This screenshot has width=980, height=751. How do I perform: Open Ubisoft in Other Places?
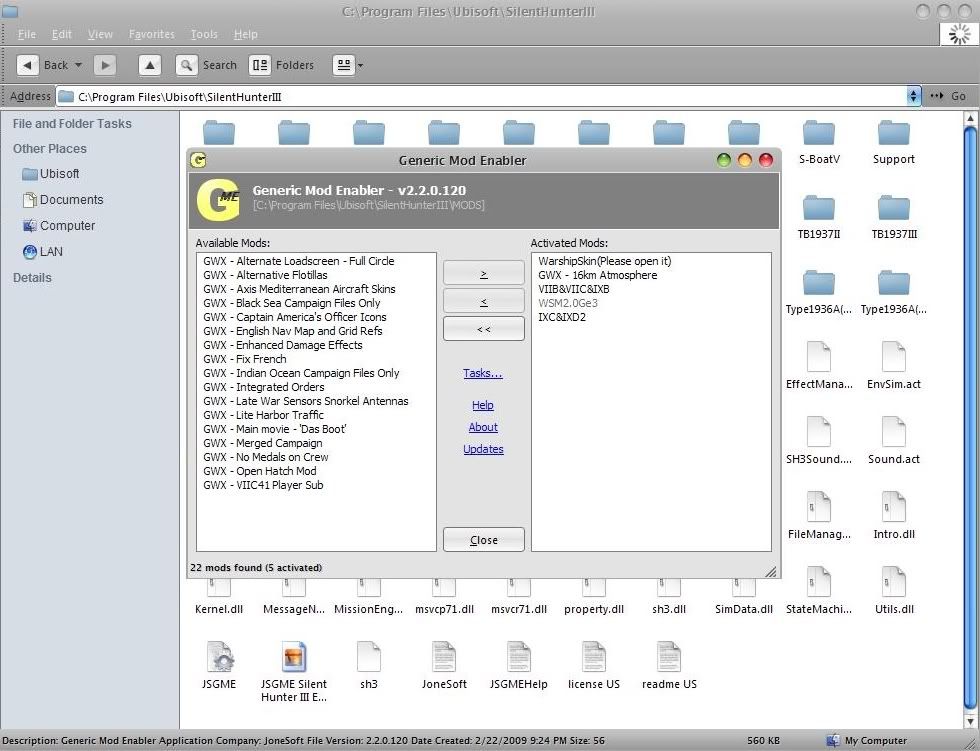pyautogui.click(x=51, y=174)
